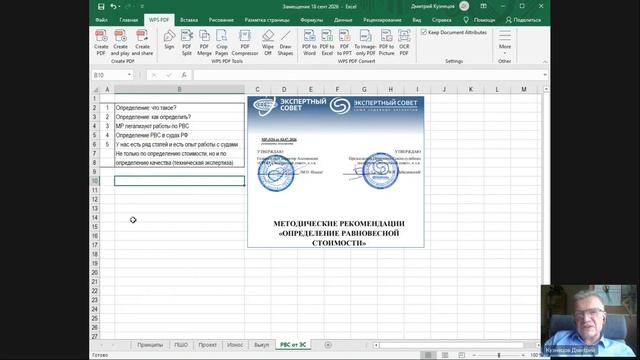Expand the Name Box dropdown

pyautogui.click(x=129, y=75)
